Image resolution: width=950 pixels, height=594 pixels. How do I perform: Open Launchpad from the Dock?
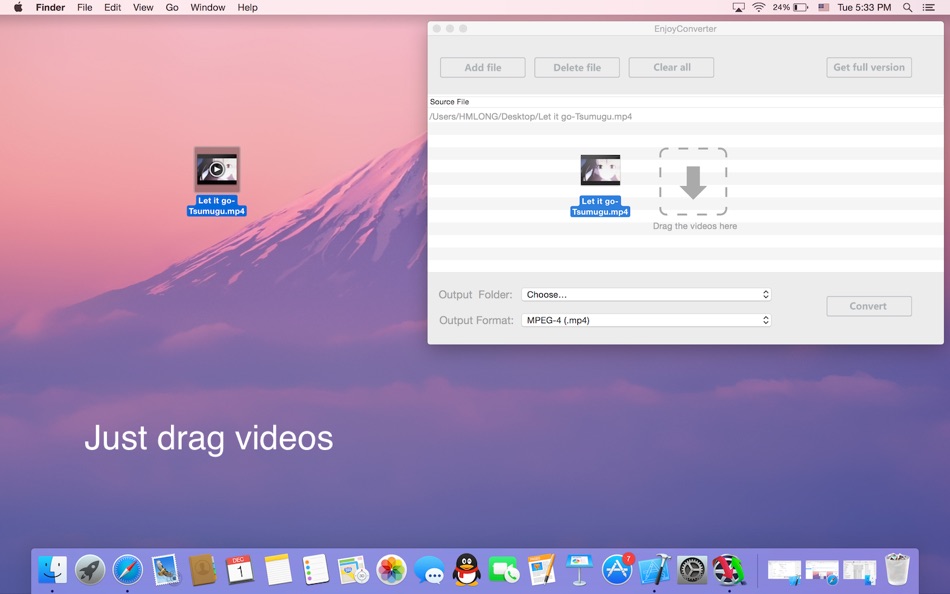pyautogui.click(x=89, y=570)
